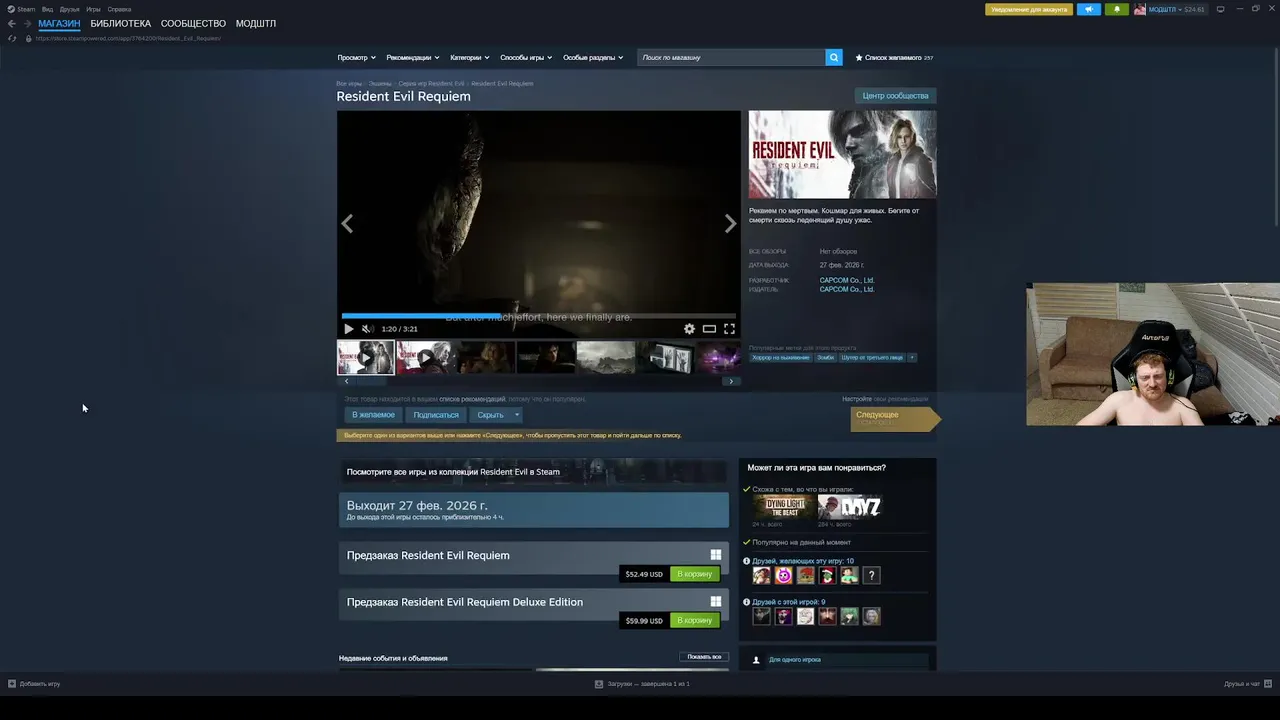The height and width of the screenshot is (720, 1280).
Task: Show next media with right arrow
Action: pyautogui.click(x=730, y=224)
